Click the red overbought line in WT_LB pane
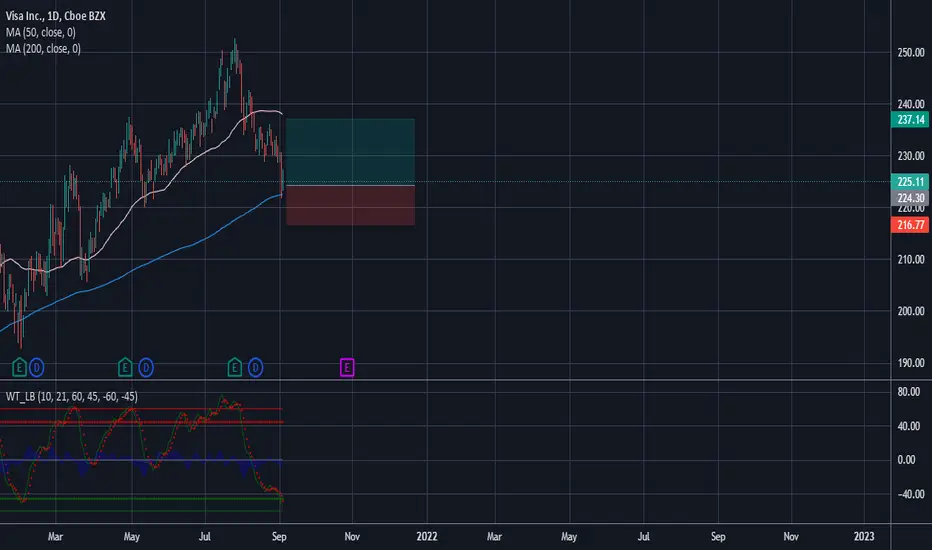The image size is (932, 550). coord(141,409)
